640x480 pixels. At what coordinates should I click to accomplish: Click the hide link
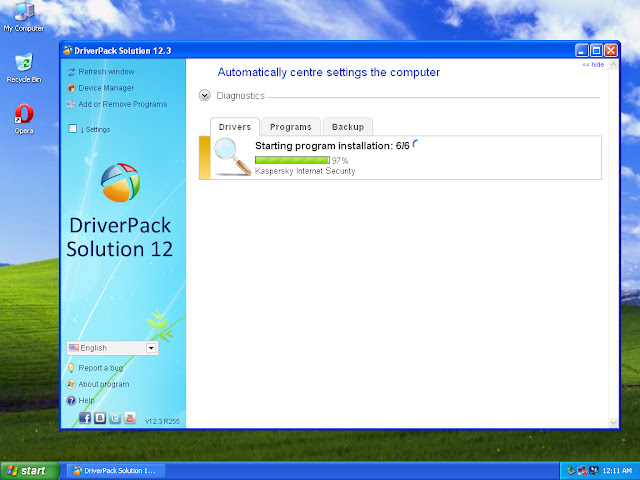coord(593,64)
